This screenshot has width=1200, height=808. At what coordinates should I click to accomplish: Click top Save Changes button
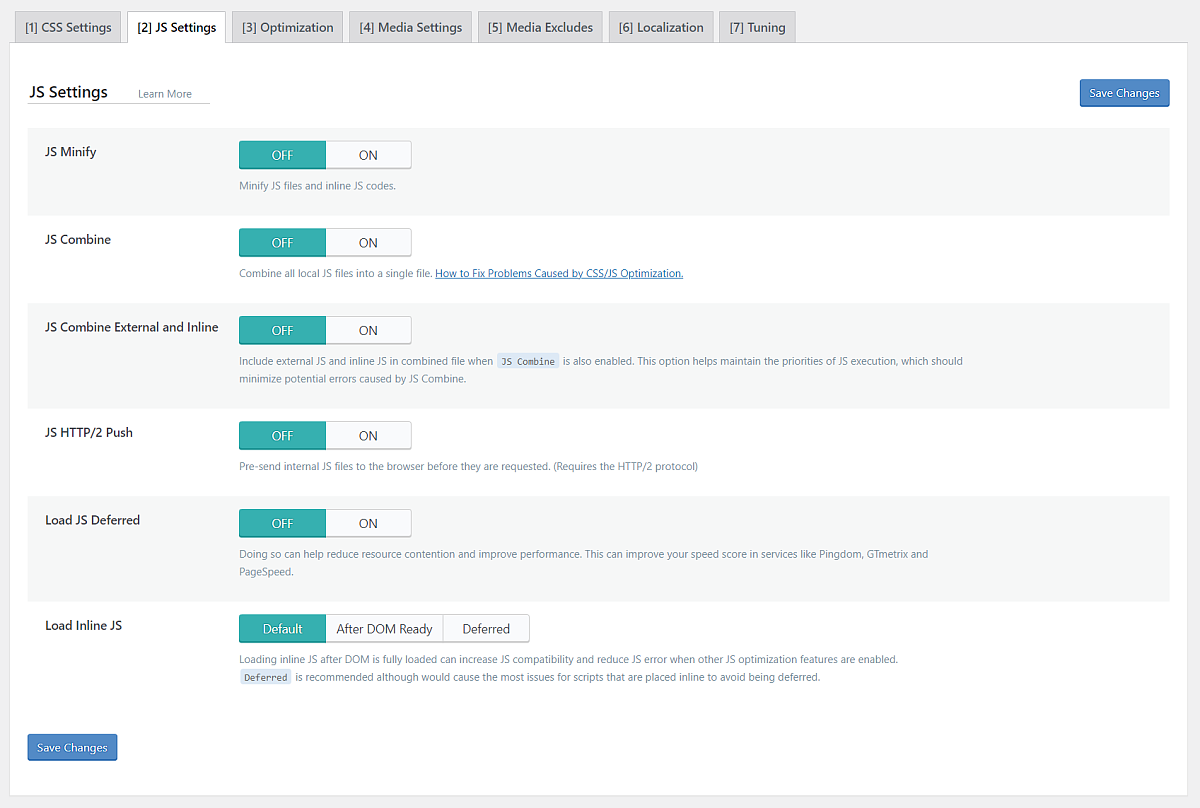pos(1124,93)
